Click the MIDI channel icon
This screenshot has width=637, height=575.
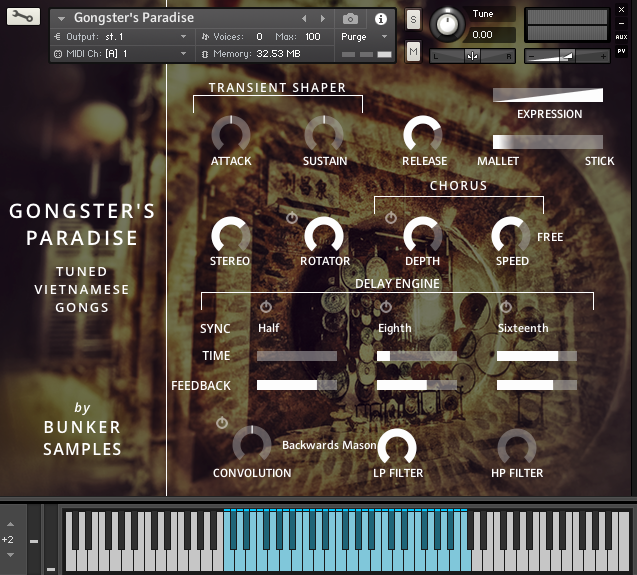click(58, 54)
